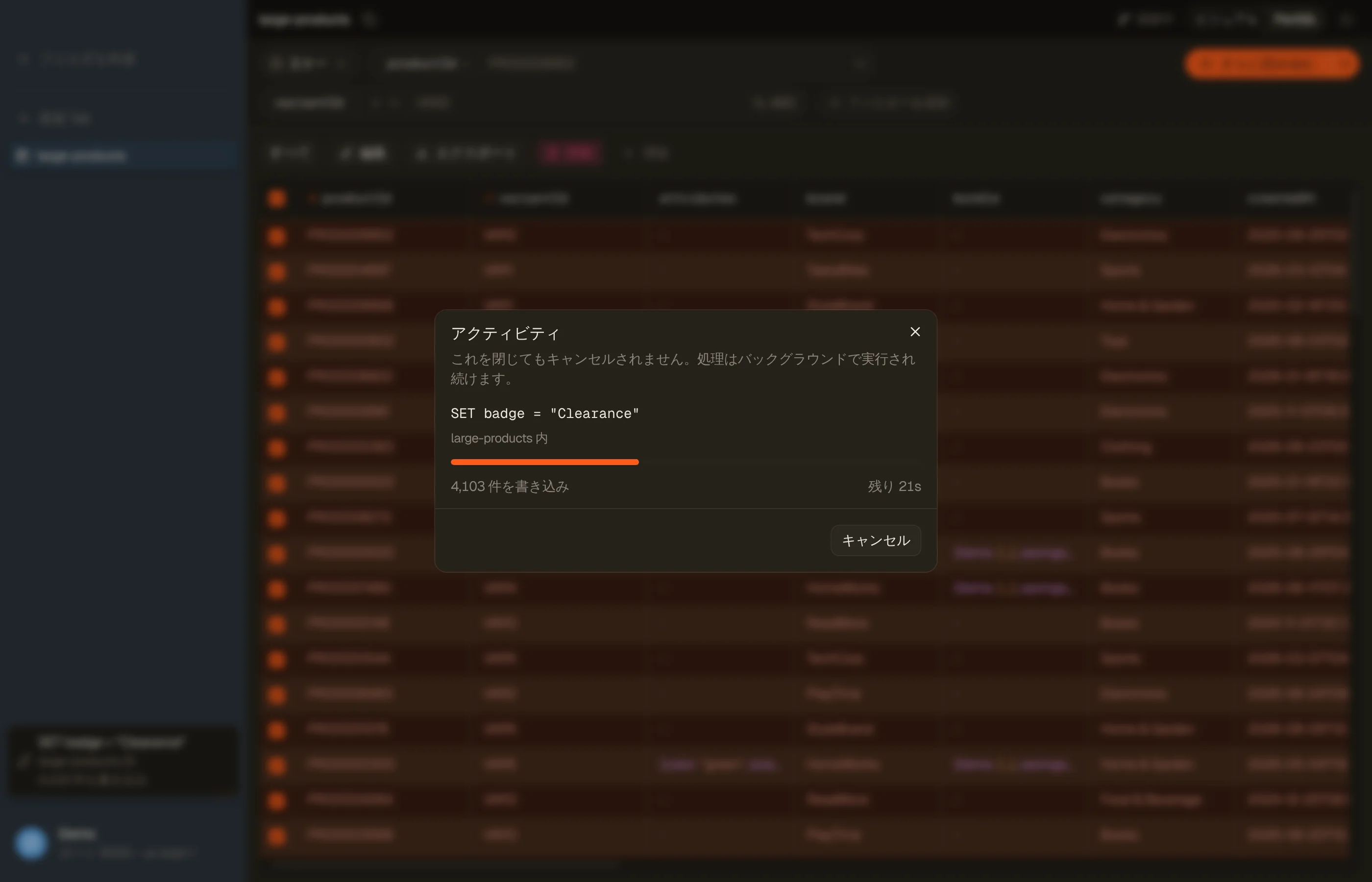Click the アクティビティ dialog title

(505, 333)
